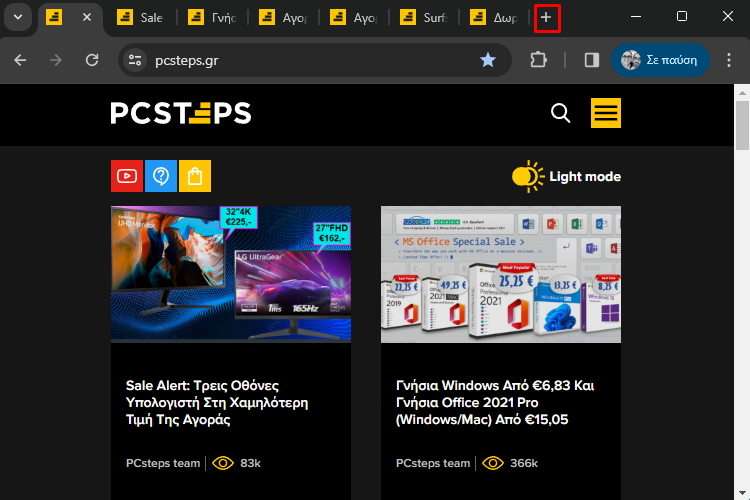Switch to the Δωρ tab
Image resolution: width=750 pixels, height=500 pixels.
pos(494,18)
